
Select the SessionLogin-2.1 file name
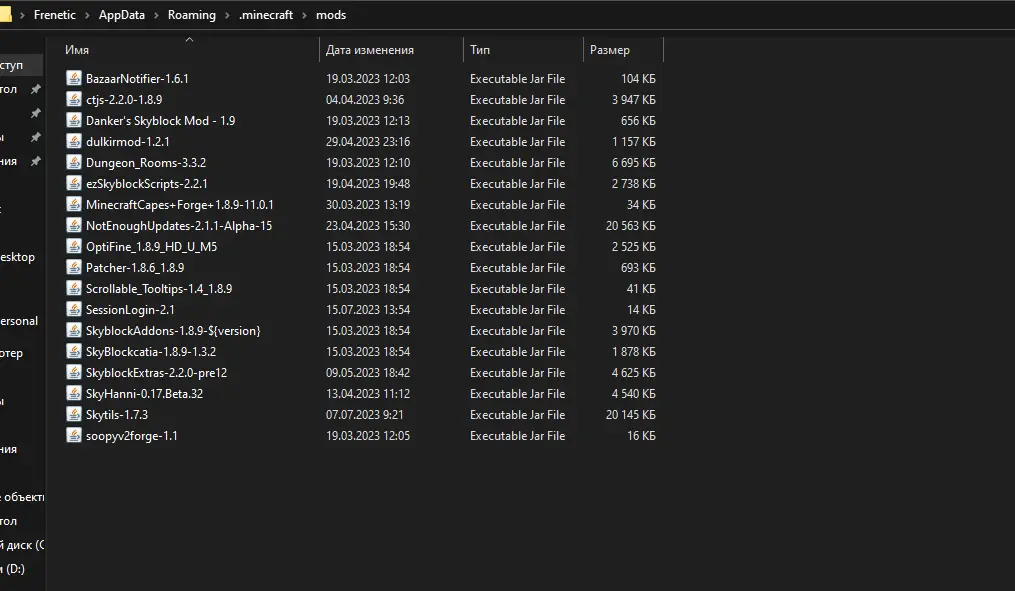tap(130, 310)
